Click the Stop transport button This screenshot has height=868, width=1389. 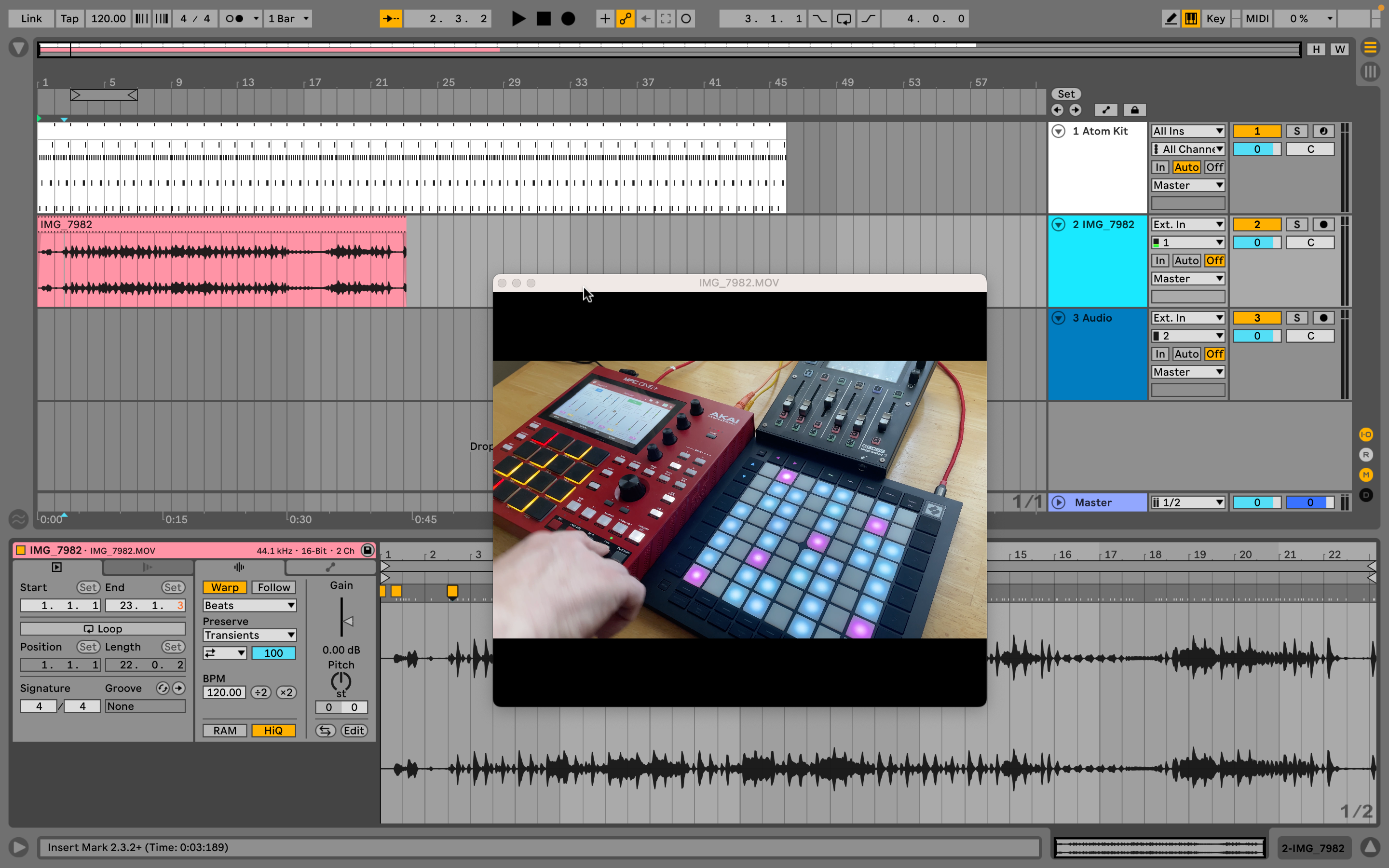tap(543, 18)
